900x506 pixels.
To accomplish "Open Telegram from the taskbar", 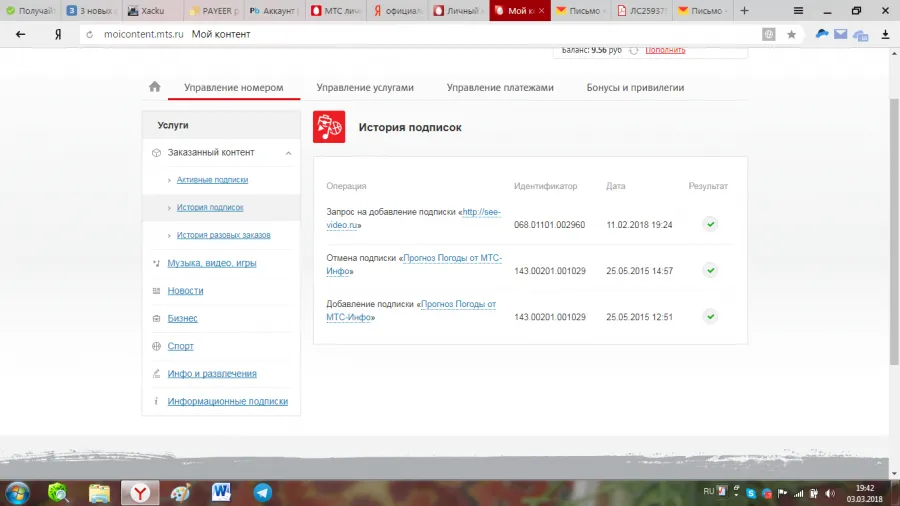I will pos(262,492).
